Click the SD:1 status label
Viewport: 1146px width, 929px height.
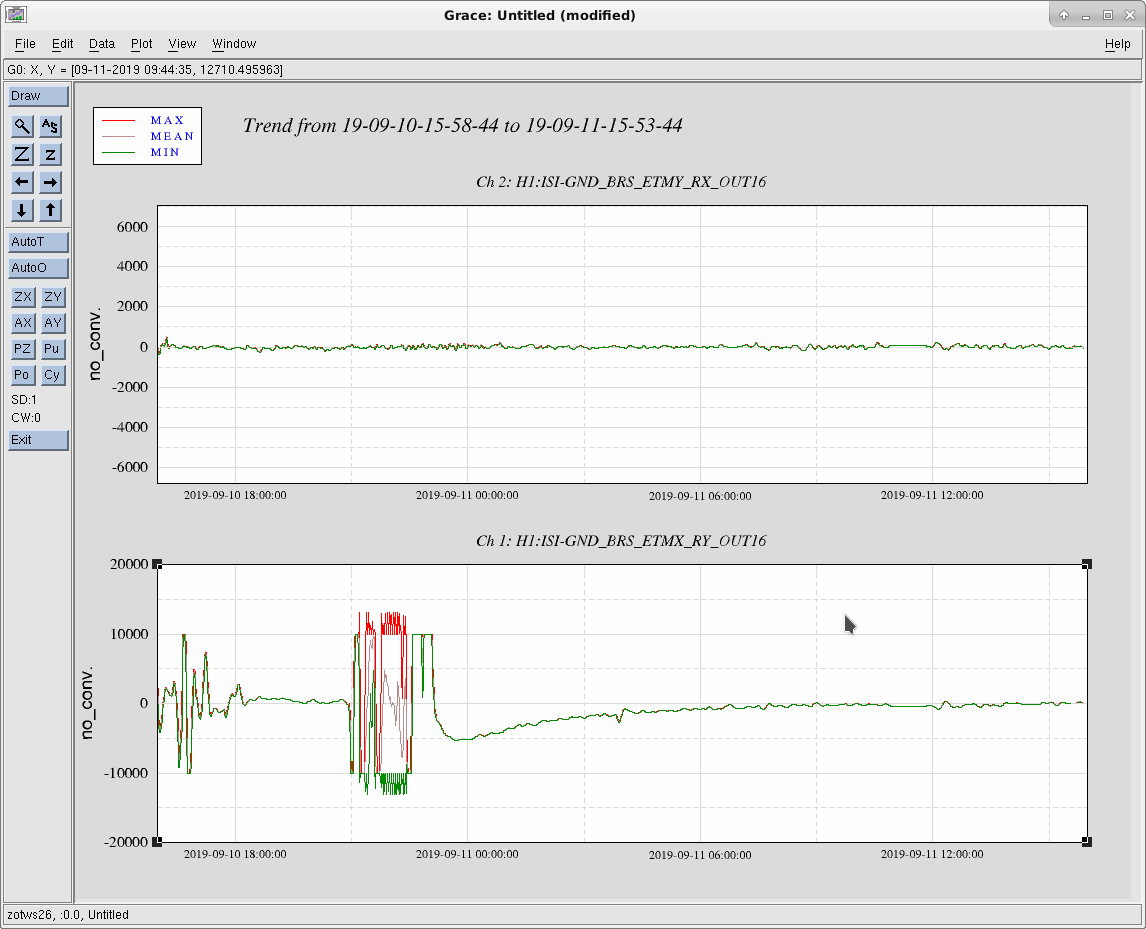coord(24,400)
